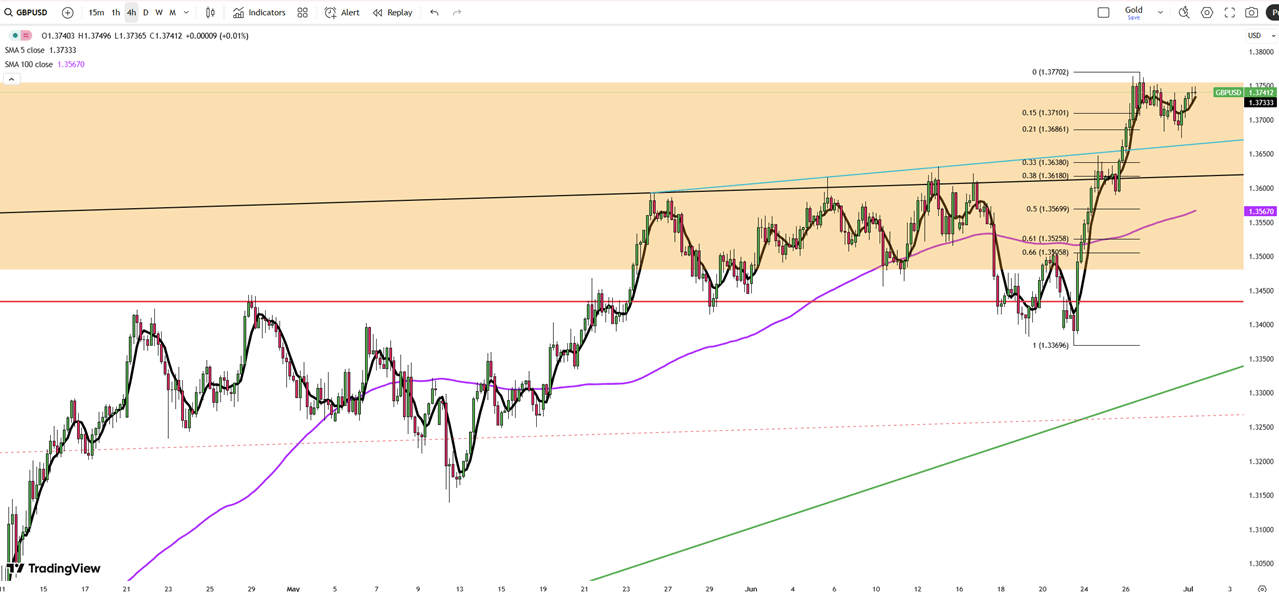This screenshot has height=592, width=1279.
Task: Take a chart snapshot with camera icon
Action: (1252, 13)
